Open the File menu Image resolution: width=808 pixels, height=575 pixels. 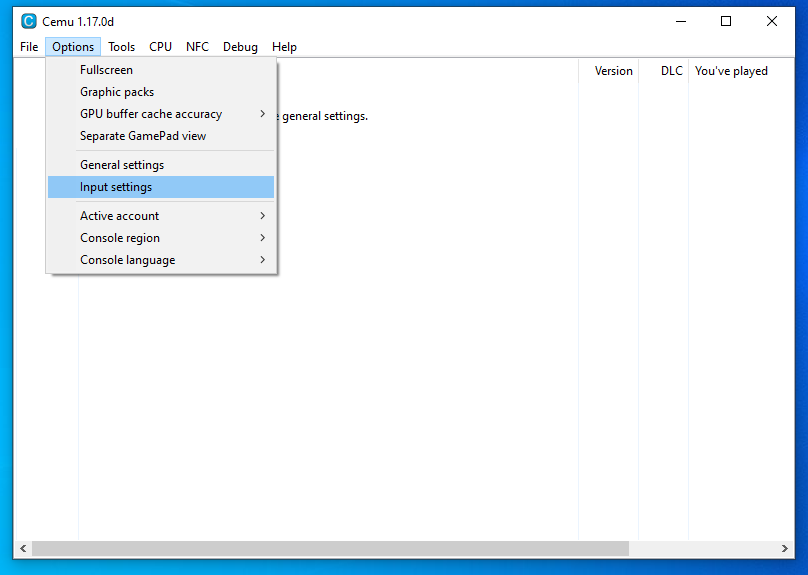[x=29, y=47]
